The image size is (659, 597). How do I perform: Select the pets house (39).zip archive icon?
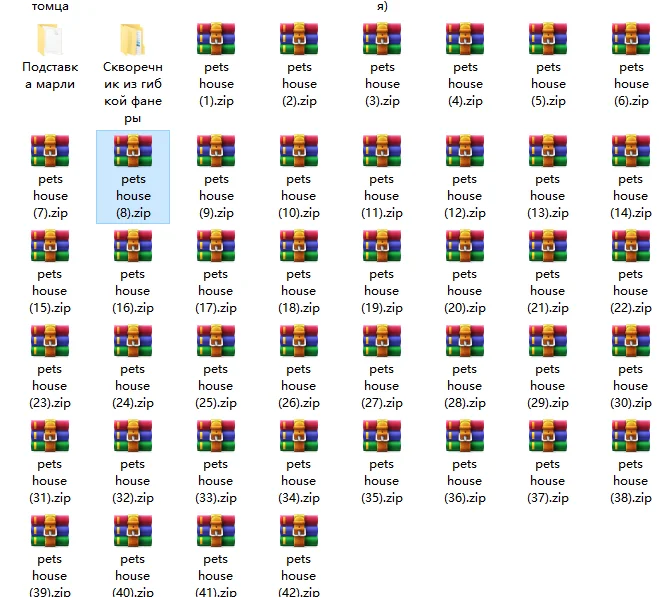pyautogui.click(x=50, y=531)
